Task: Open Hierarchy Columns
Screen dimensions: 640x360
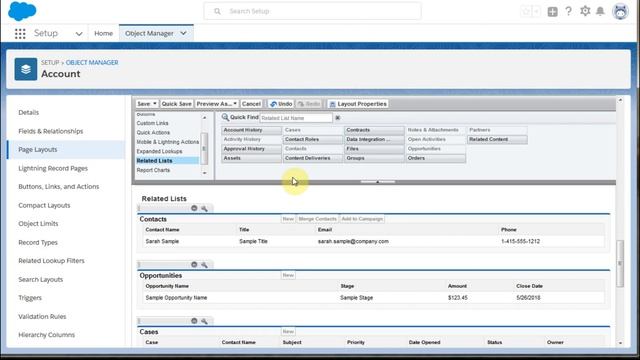Action: tap(47, 335)
